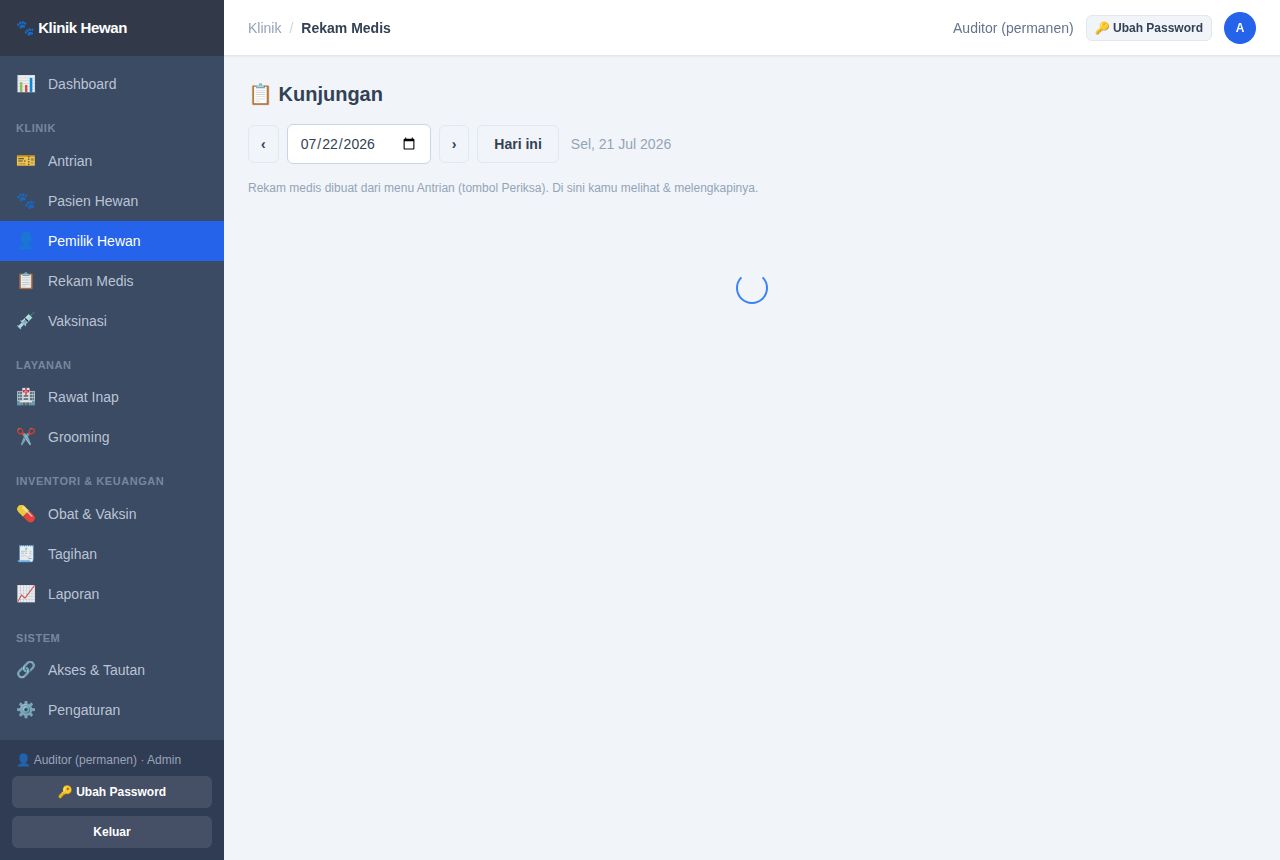The image size is (1280, 860).
Task: Select the Pemilik Hewan menu item
Action: [x=112, y=241]
